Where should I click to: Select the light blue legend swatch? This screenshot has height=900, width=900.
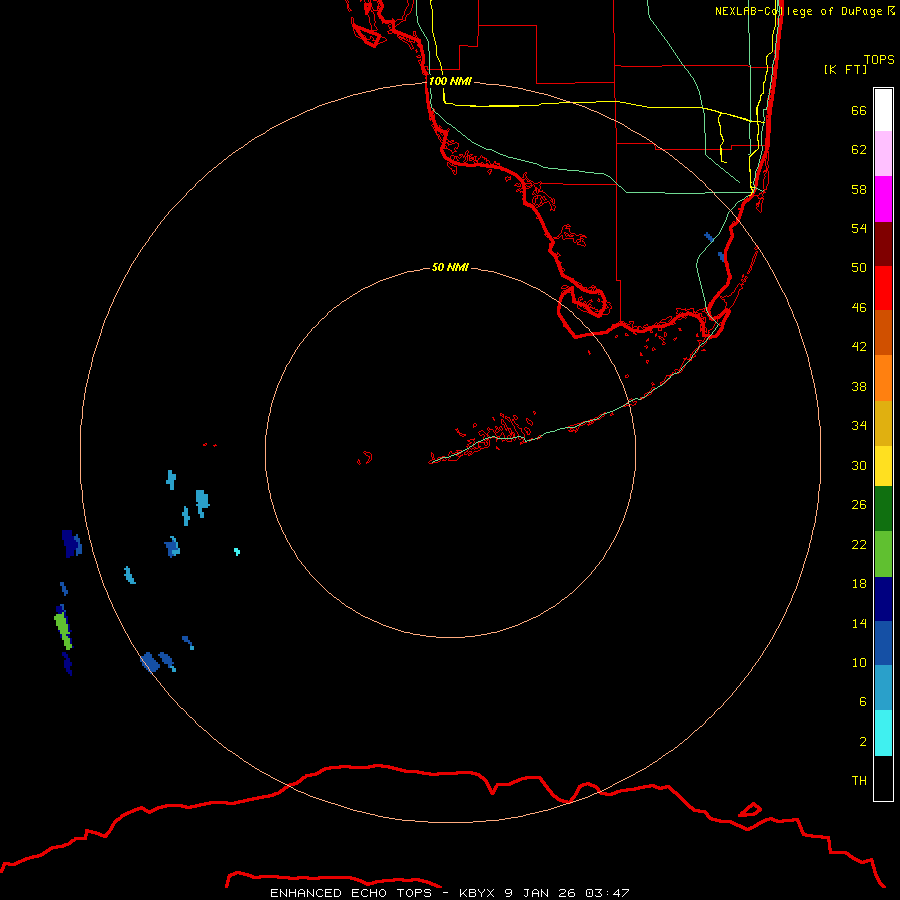pyautogui.click(x=883, y=688)
